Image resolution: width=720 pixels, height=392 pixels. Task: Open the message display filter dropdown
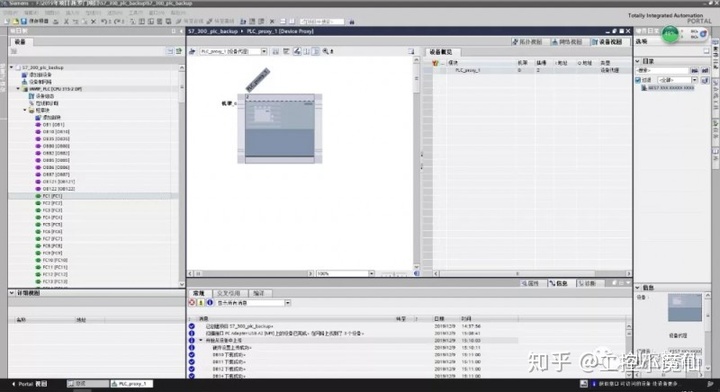(287, 303)
